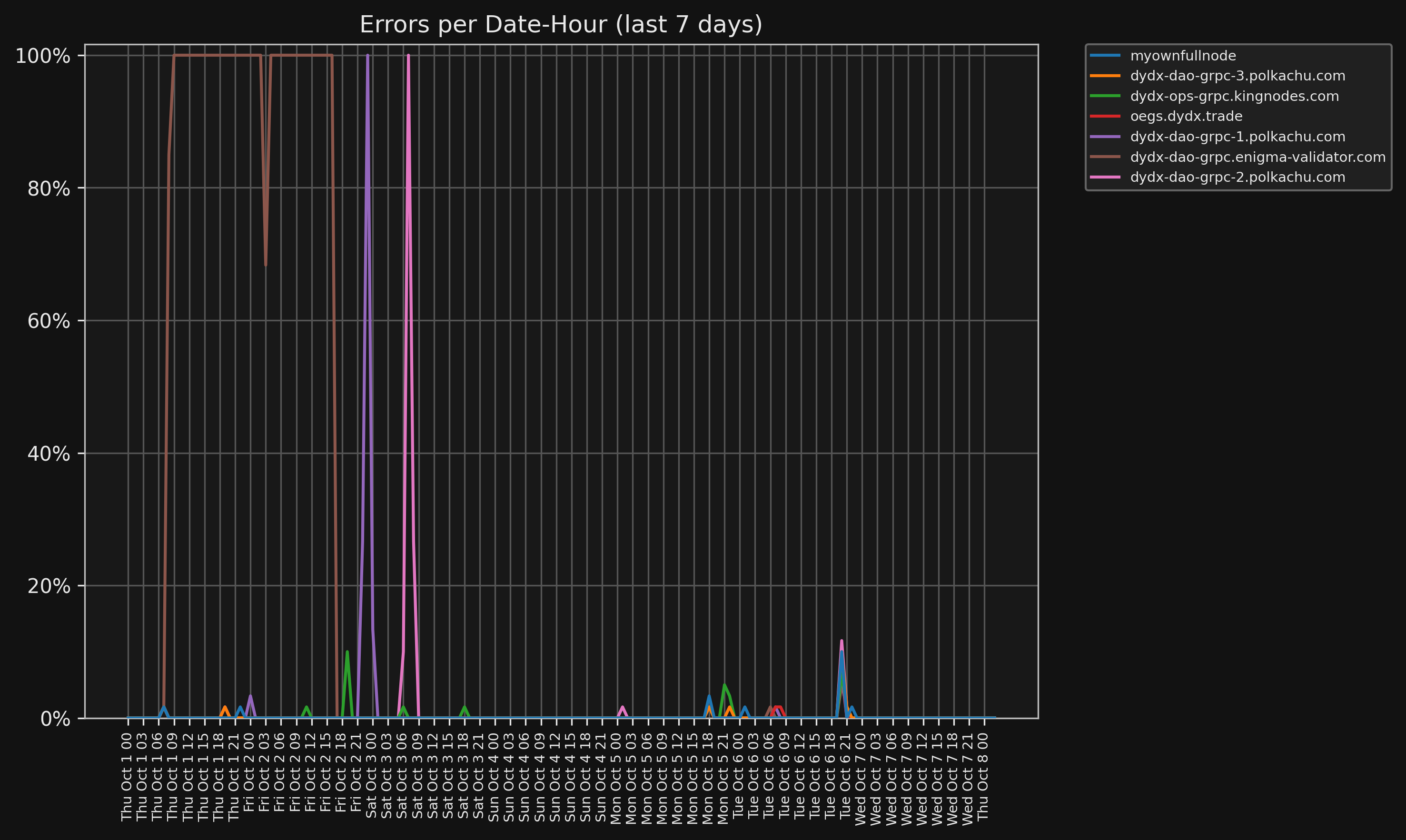Click the 20% y-axis label
The width and height of the screenshot is (1406, 840).
[49, 586]
